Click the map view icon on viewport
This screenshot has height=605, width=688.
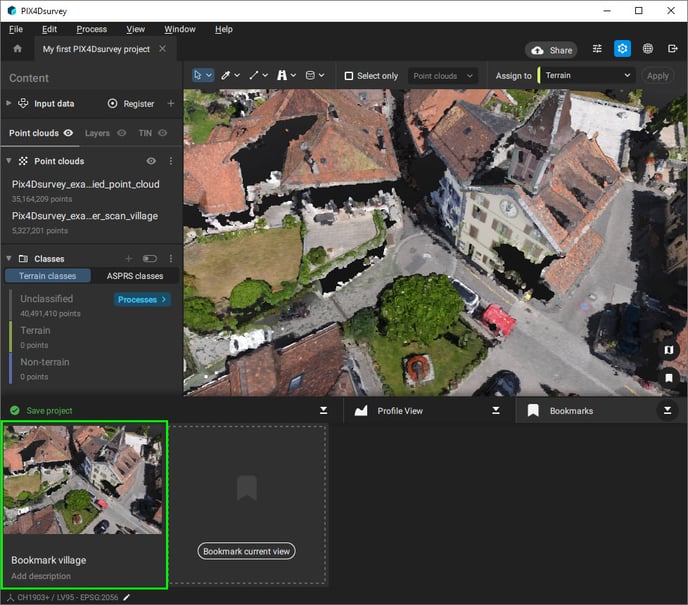tap(669, 350)
